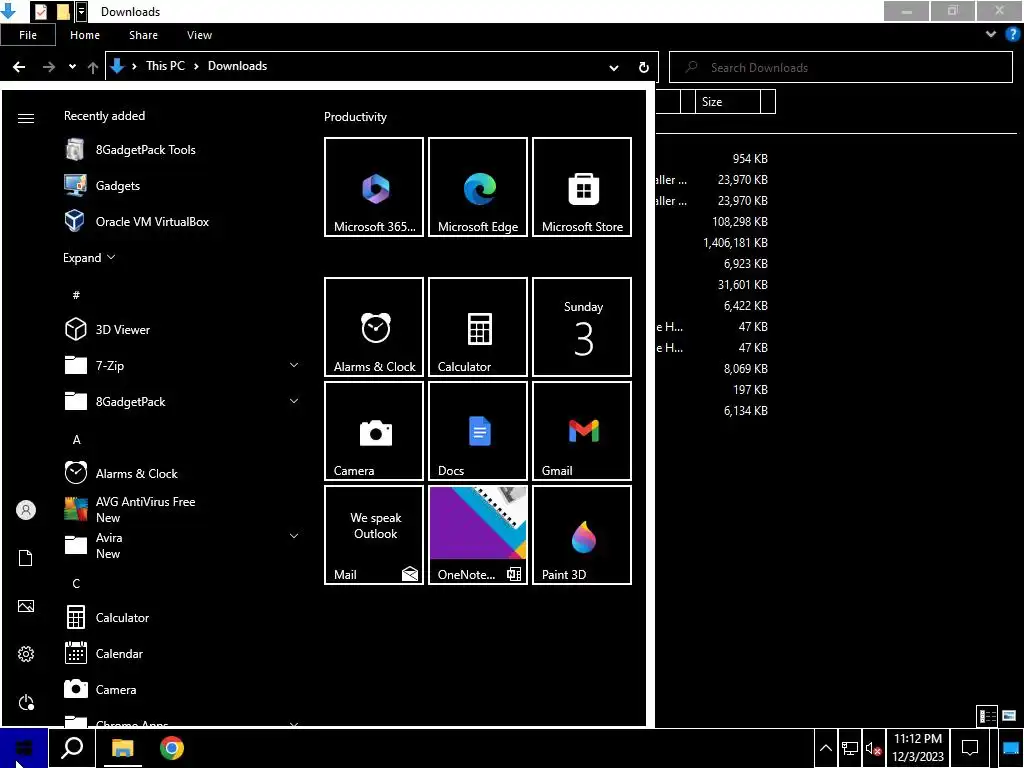Switch to the View ribbon tab

point(199,35)
